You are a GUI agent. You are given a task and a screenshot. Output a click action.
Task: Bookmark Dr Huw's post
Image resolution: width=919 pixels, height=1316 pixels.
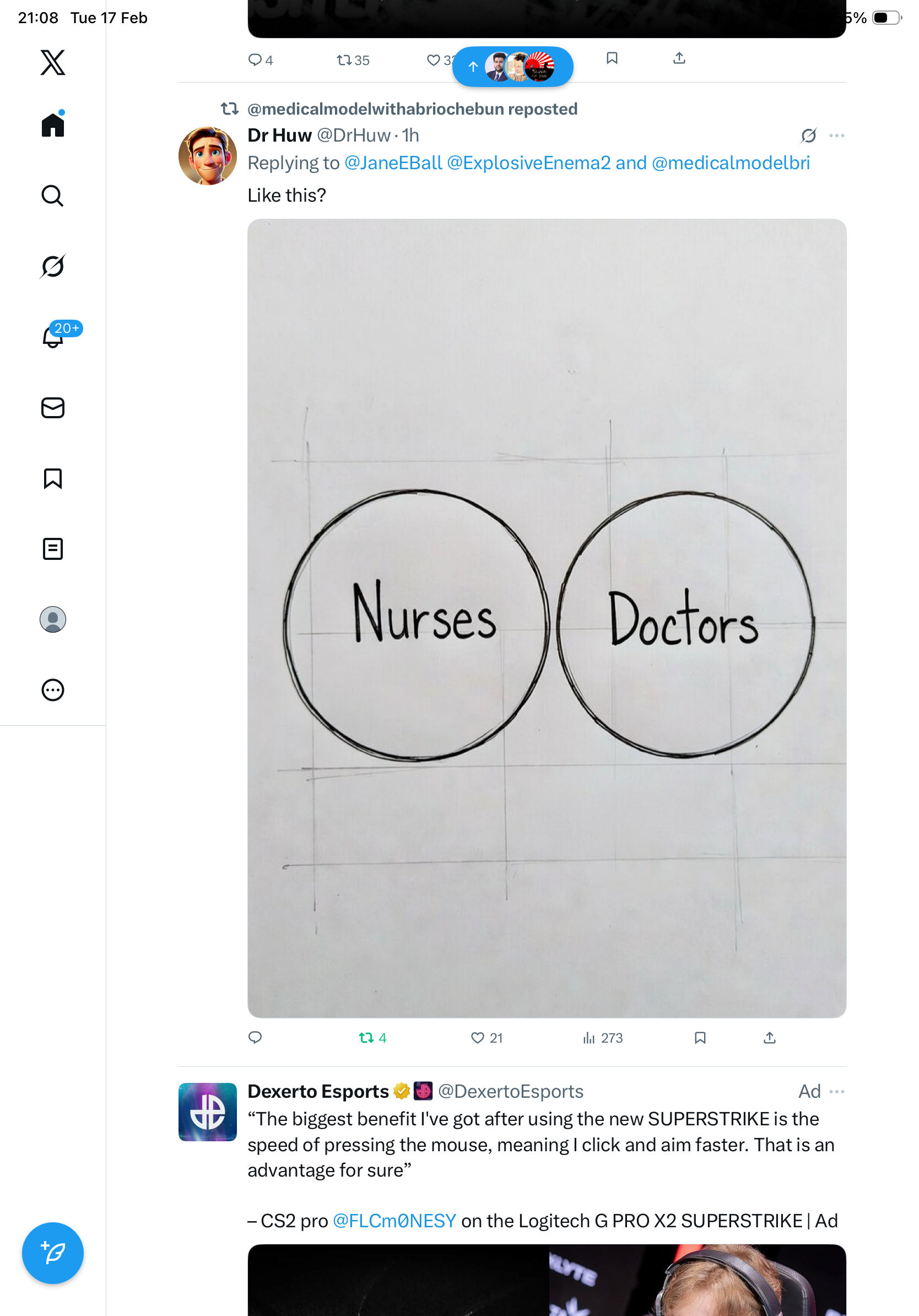[700, 1038]
